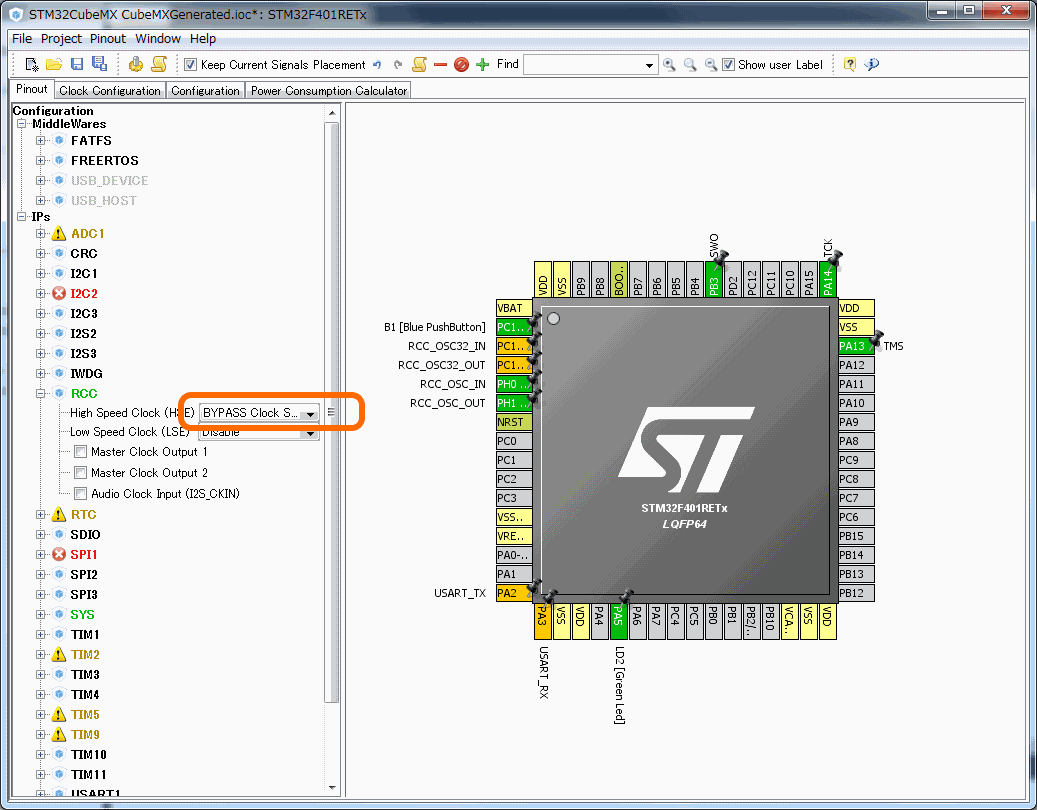Toggle Keep Current Signals Placement checkbox
Image resolution: width=1037 pixels, height=810 pixels.
[x=191, y=65]
